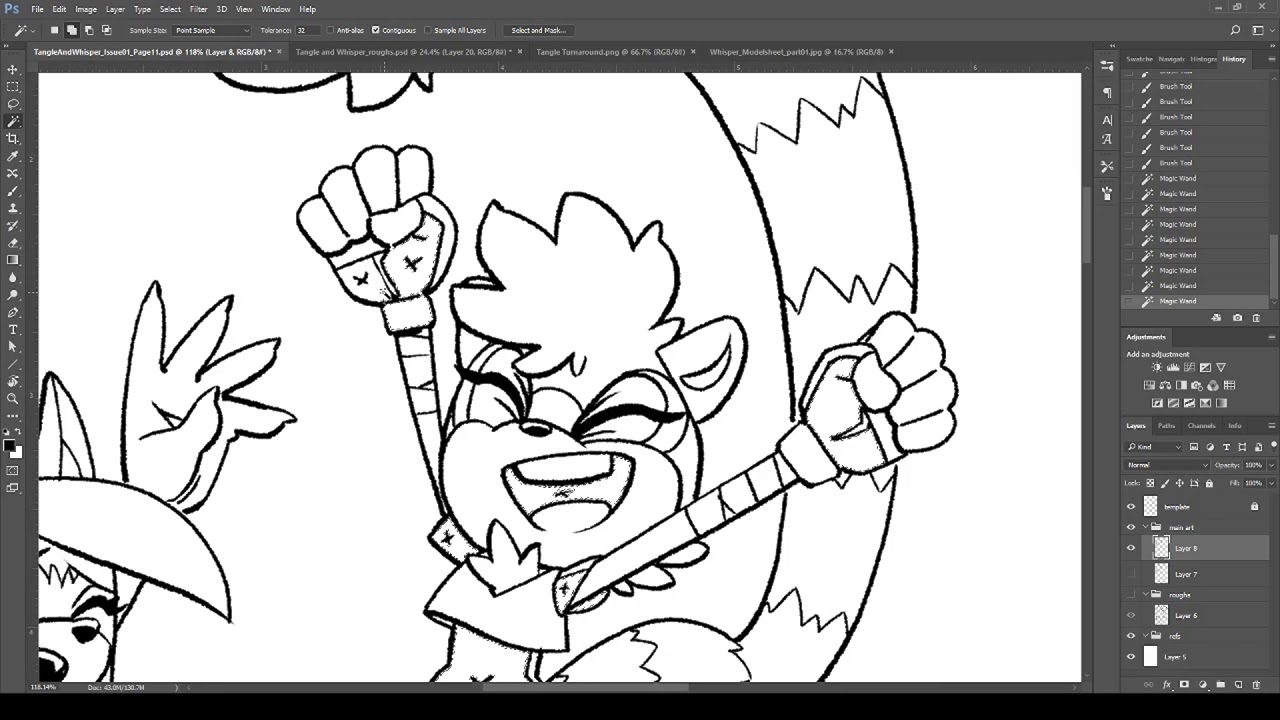Add a Brightness/Contrast adjustment

pyautogui.click(x=1157, y=368)
